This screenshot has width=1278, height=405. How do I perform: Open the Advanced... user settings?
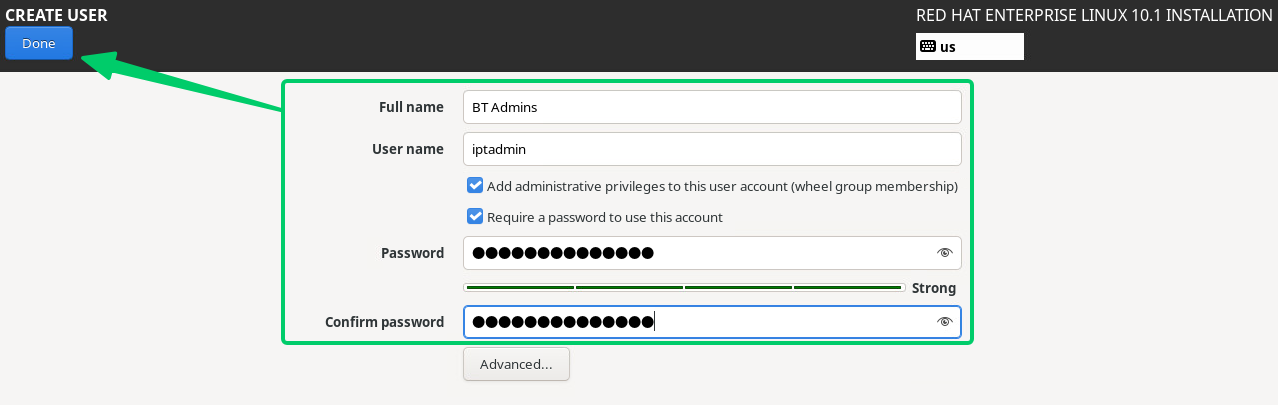tap(516, 364)
